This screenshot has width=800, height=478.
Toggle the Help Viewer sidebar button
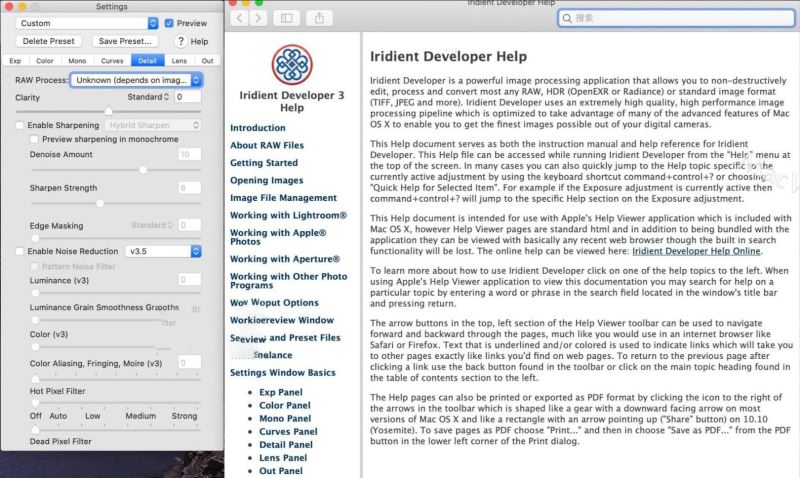287,18
